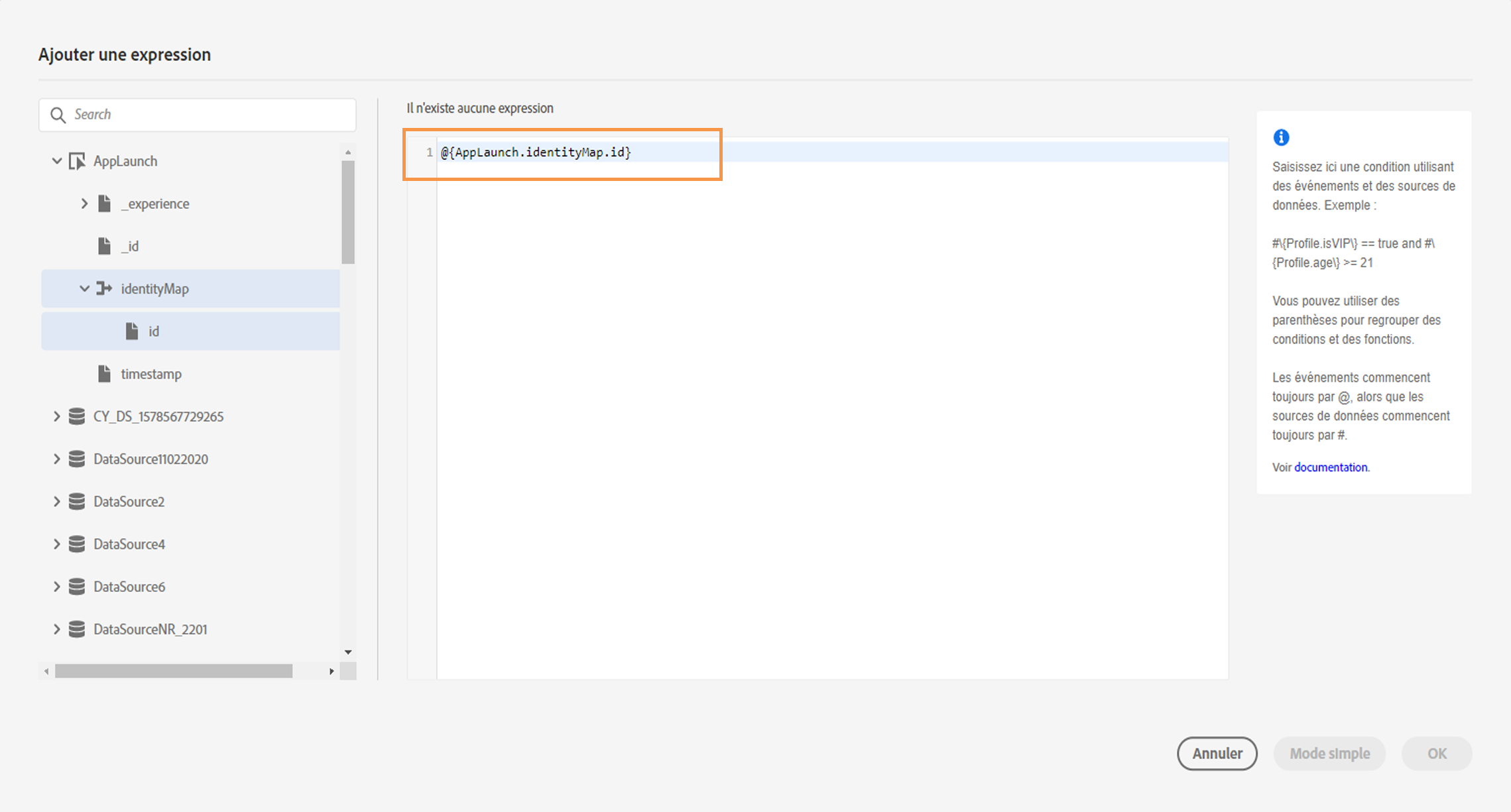
Task: Select the id field under identityMap
Action: click(x=154, y=331)
